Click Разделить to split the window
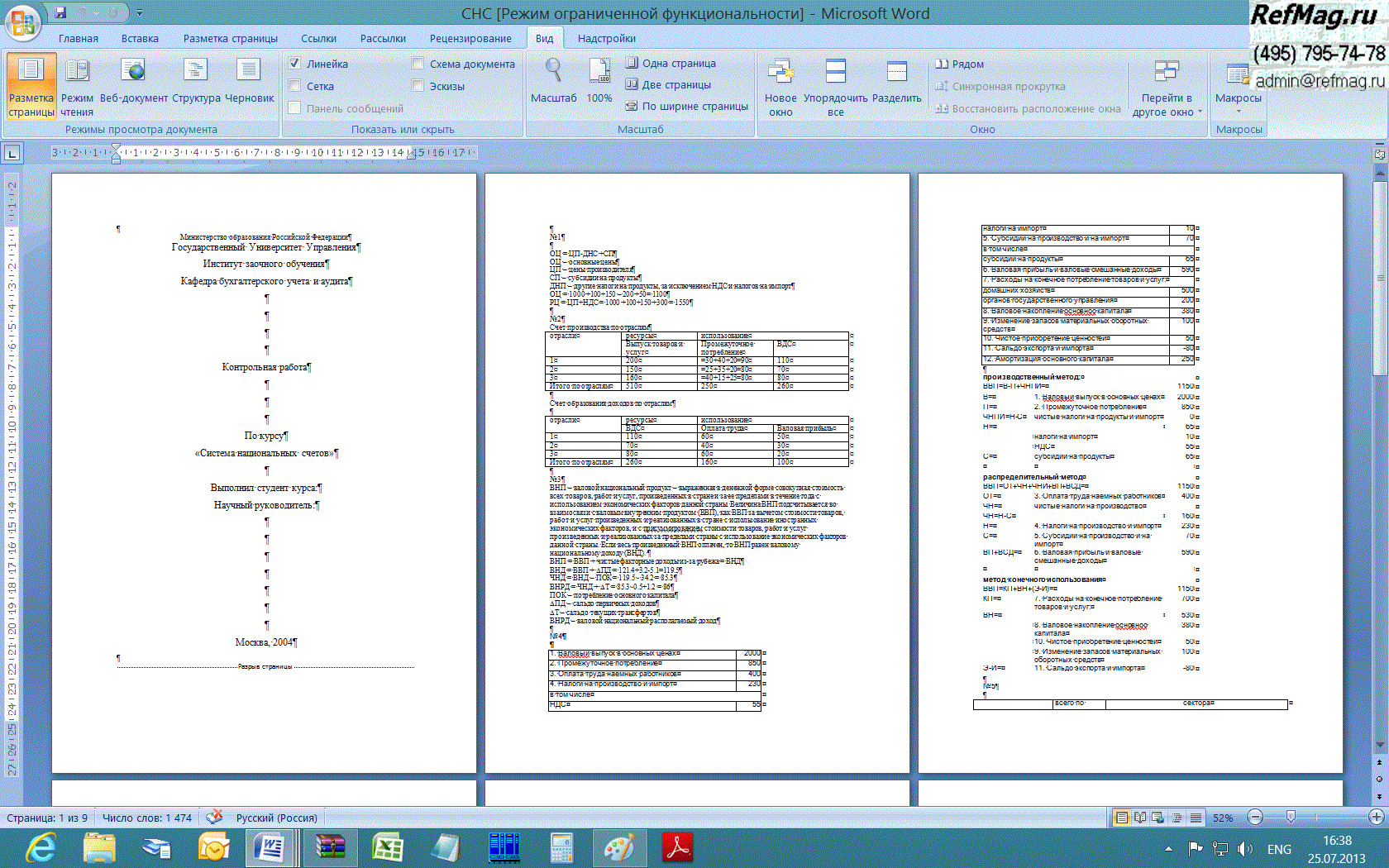 896,83
